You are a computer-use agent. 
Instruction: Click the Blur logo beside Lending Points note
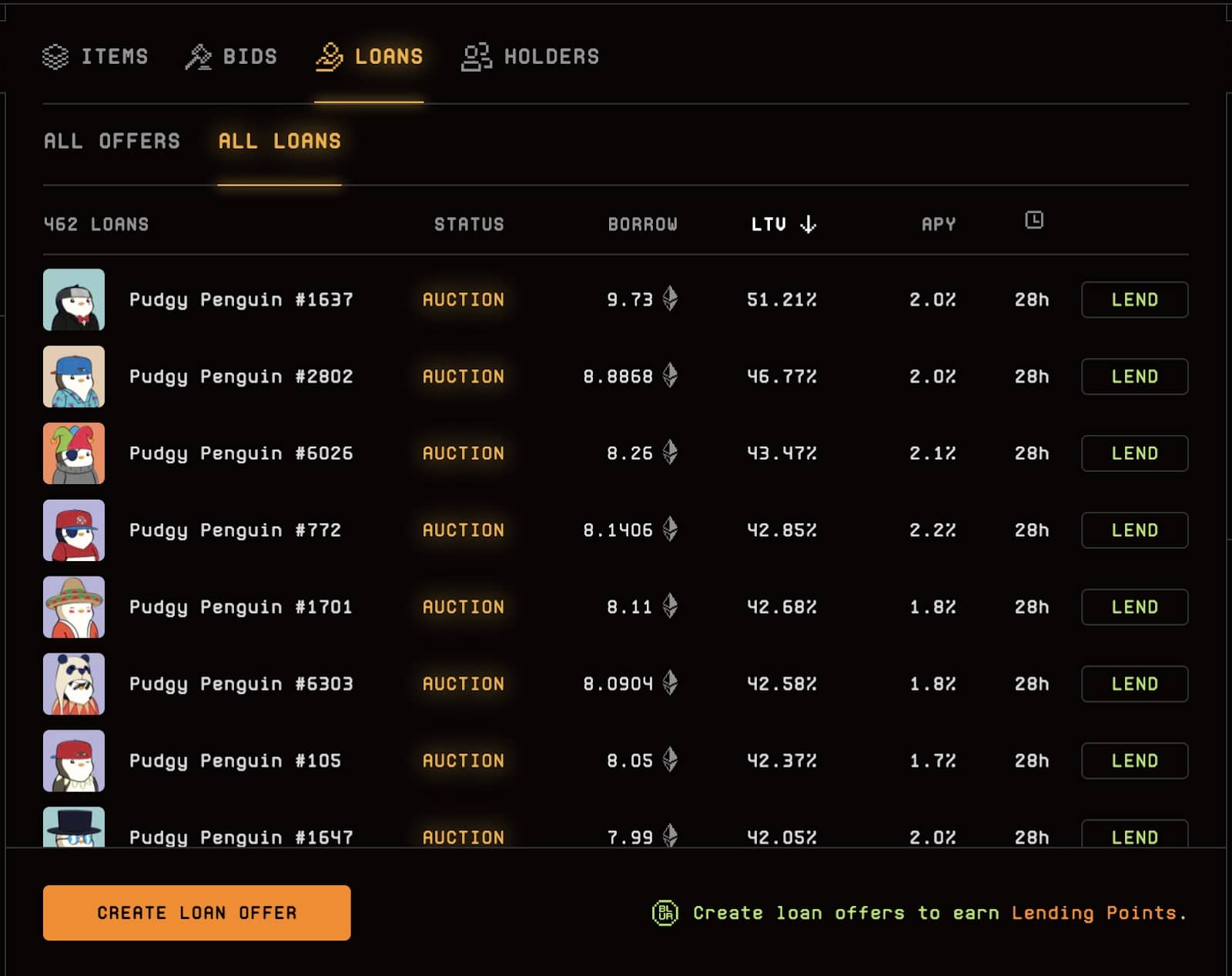(x=665, y=913)
